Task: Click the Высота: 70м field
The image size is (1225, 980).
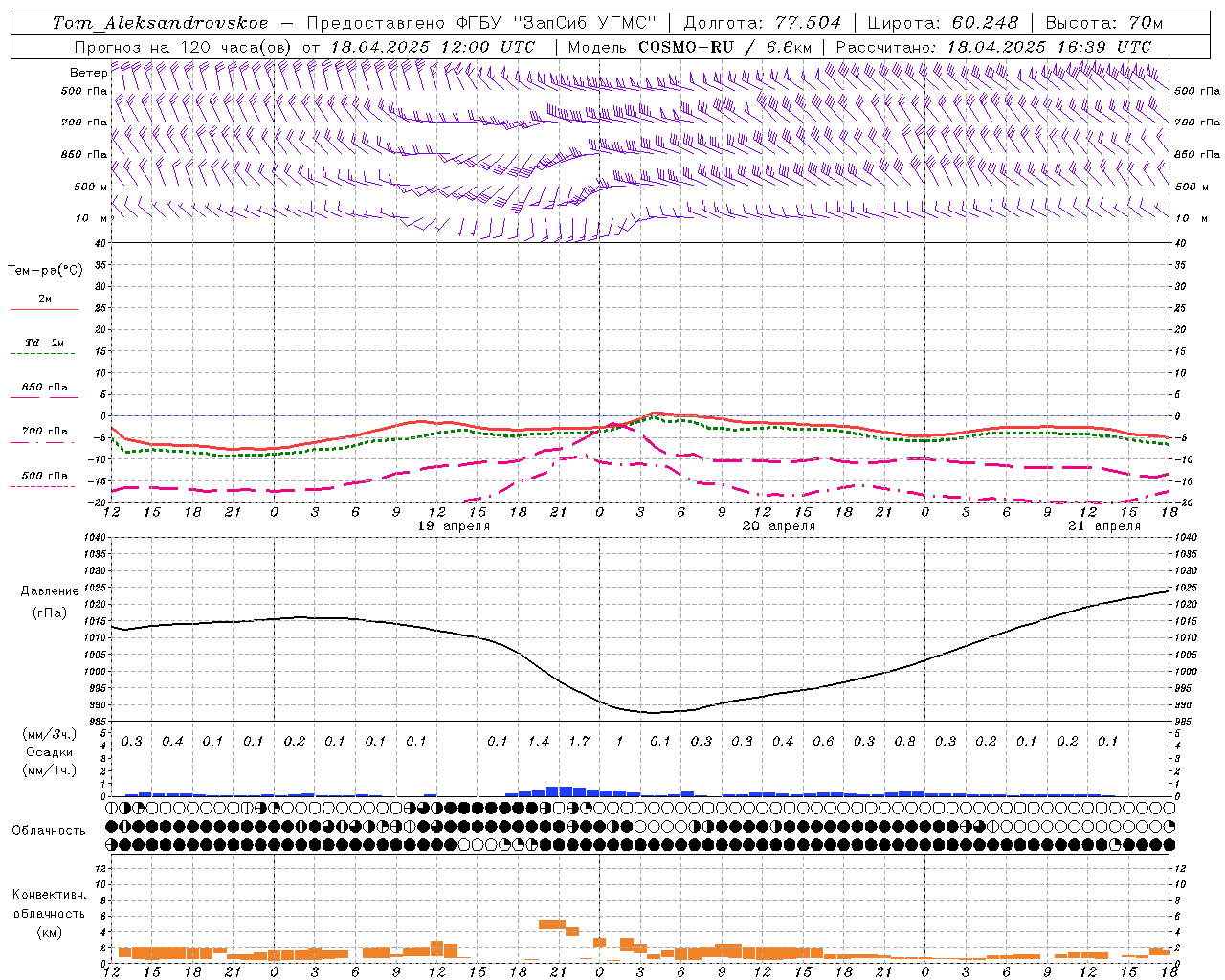Action: click(1104, 23)
